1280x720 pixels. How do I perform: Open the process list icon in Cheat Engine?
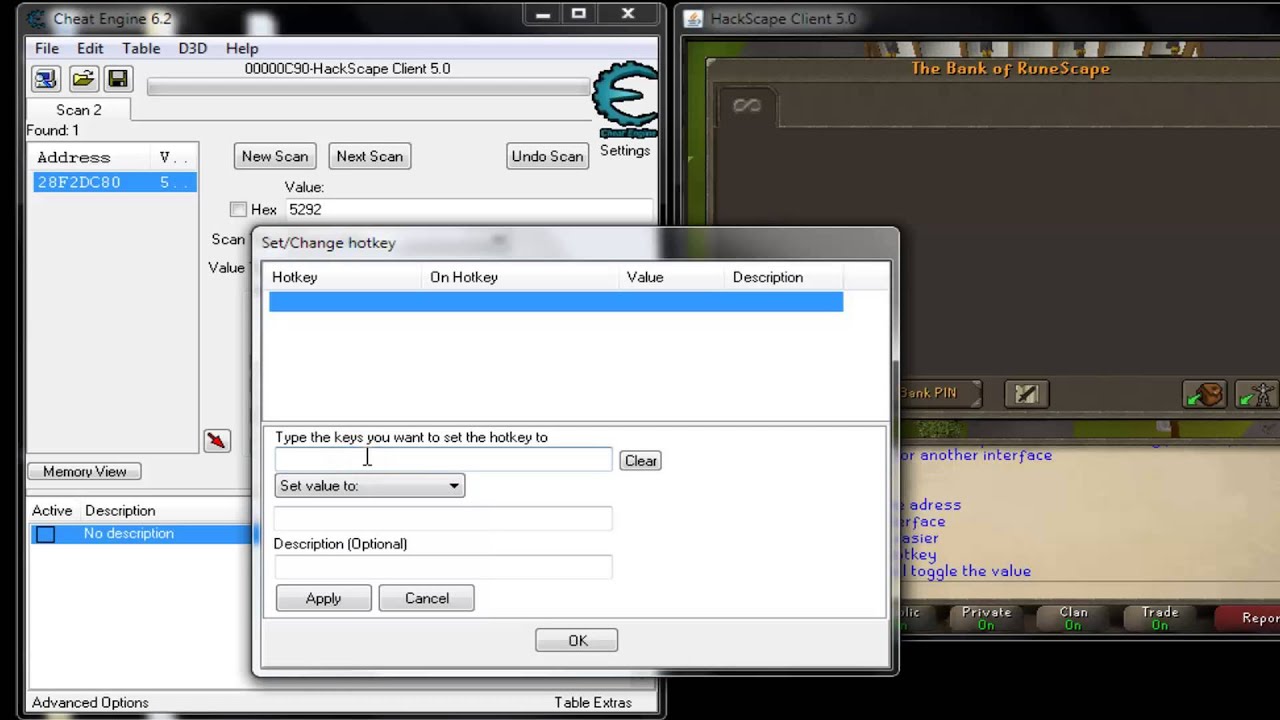click(45, 79)
